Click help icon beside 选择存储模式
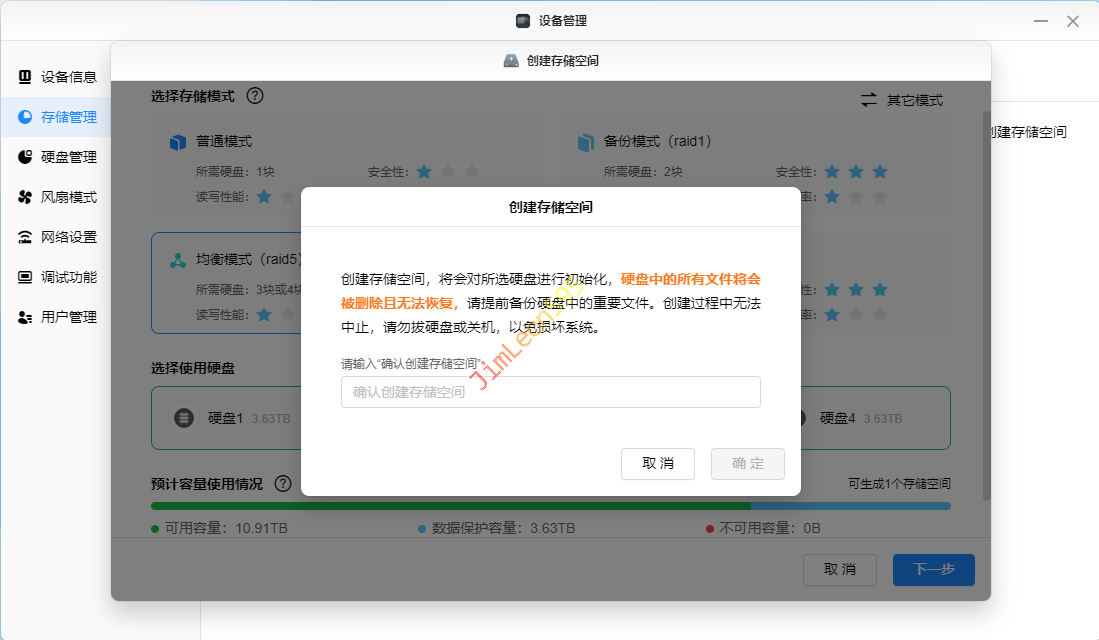The width and height of the screenshot is (1099, 640). tap(255, 96)
